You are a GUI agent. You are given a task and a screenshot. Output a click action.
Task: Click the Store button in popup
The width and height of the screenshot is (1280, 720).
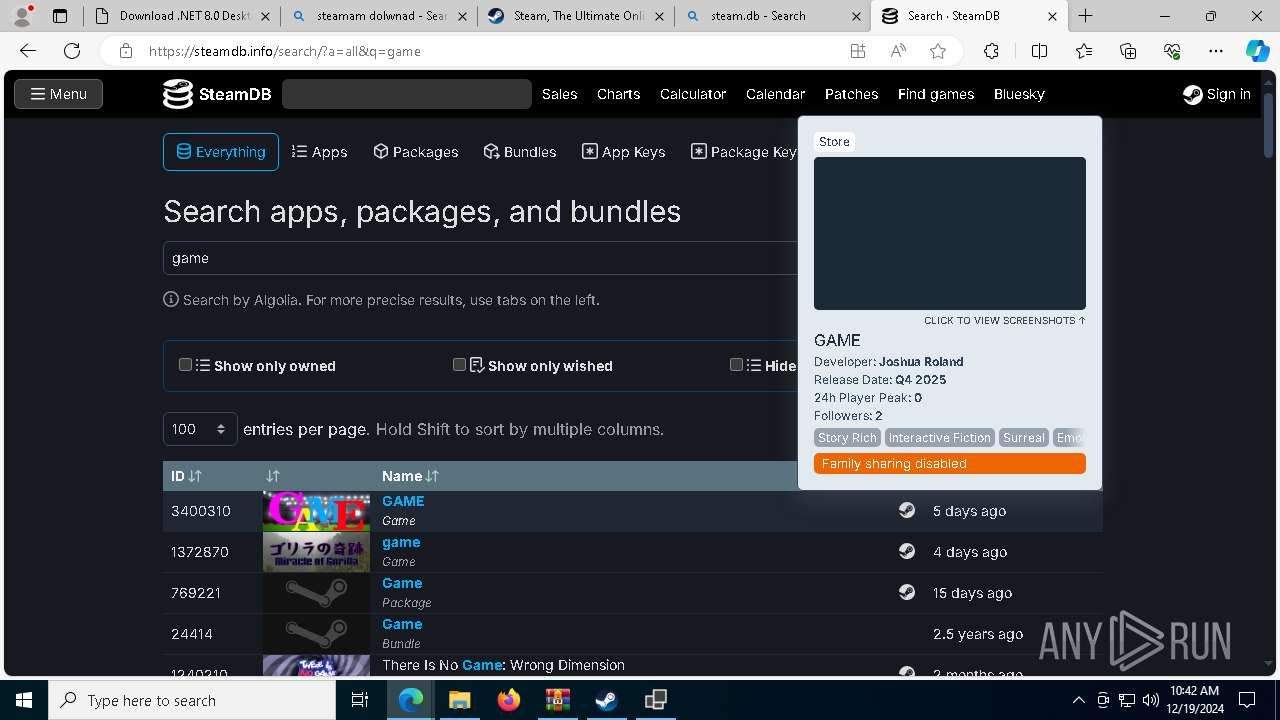(x=834, y=142)
